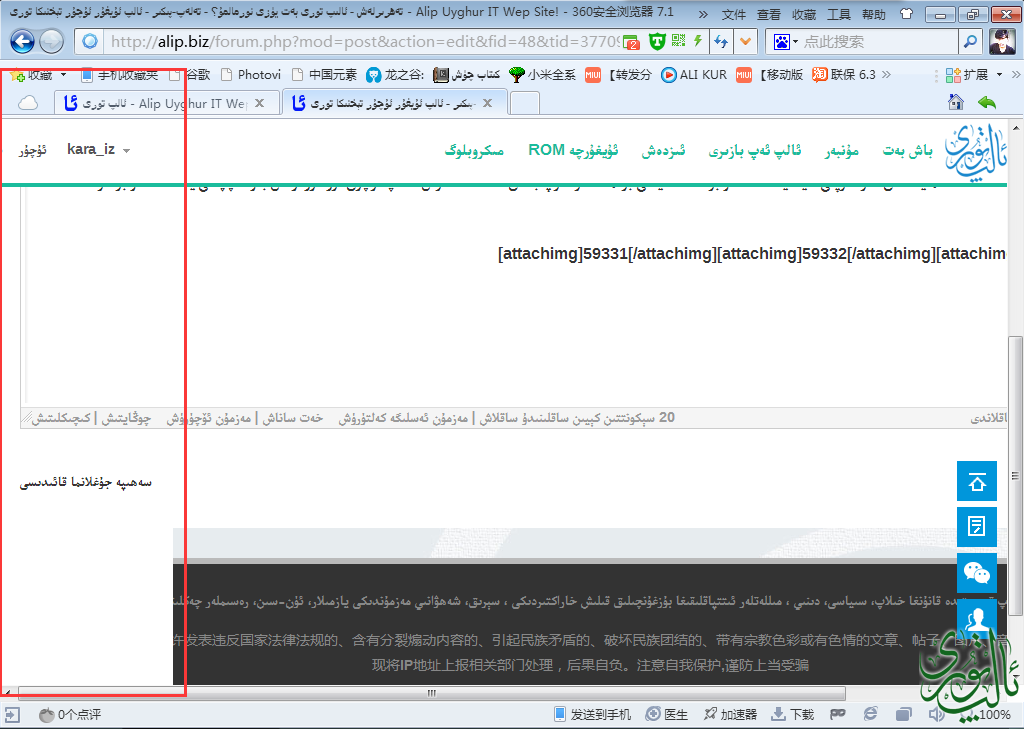
Task: Click the cloud icon left of tabs
Action: 27,103
